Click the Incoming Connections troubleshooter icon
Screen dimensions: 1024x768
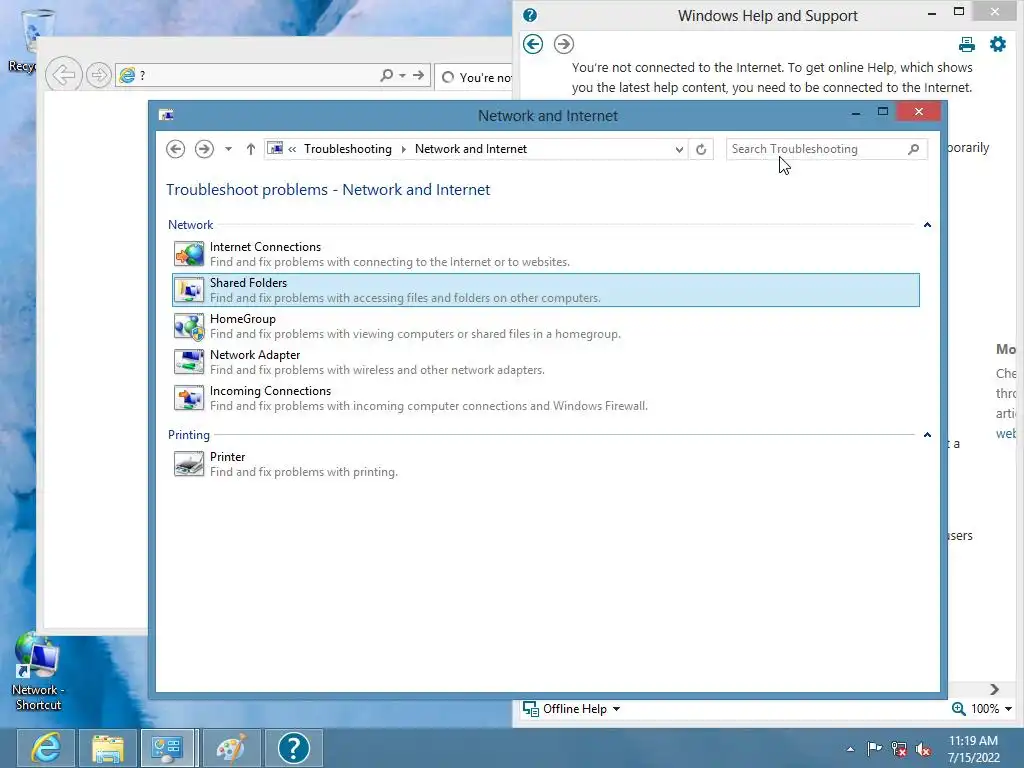(x=189, y=398)
